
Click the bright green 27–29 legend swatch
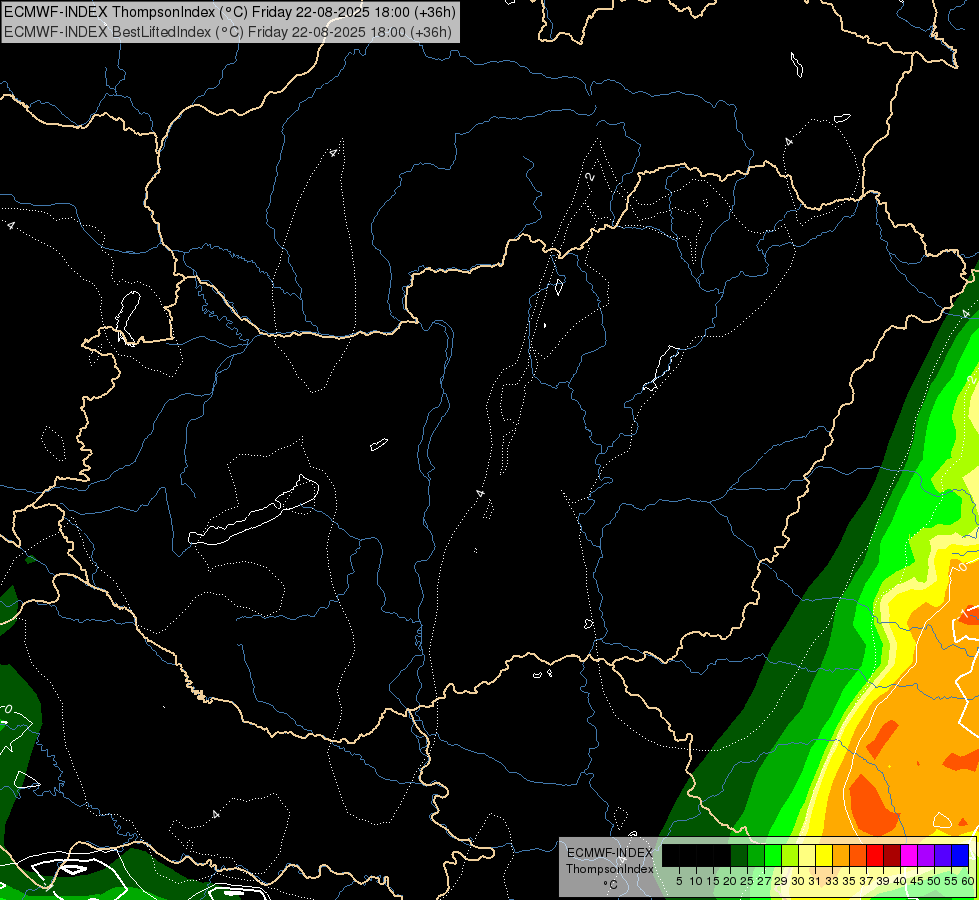click(x=773, y=856)
